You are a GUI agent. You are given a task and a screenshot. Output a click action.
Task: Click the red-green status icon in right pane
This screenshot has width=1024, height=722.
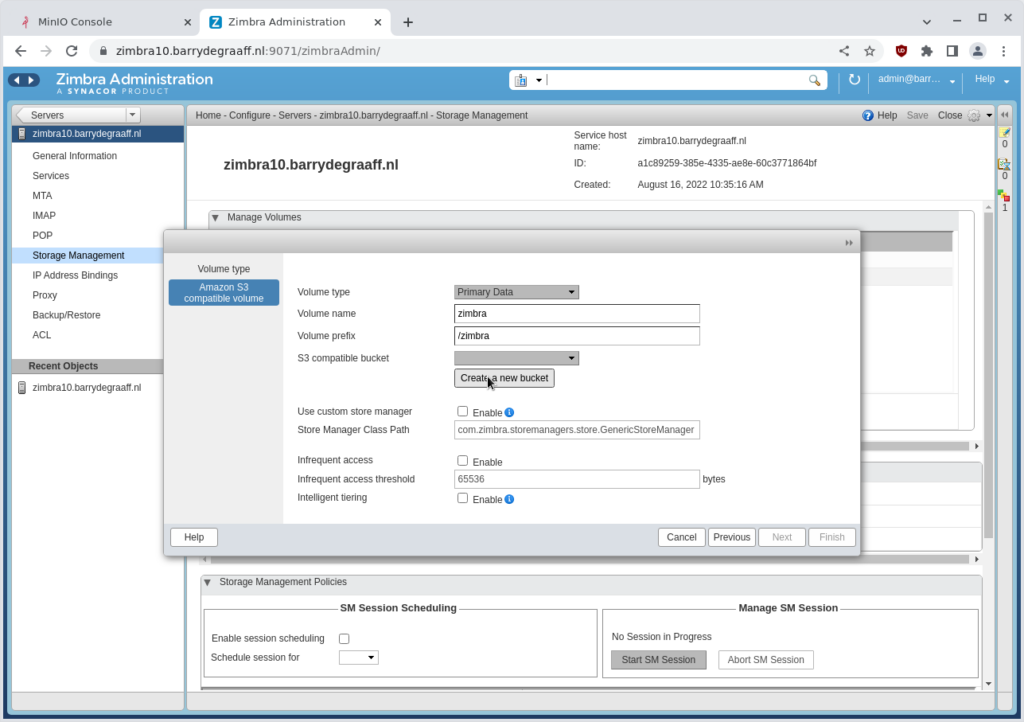1004,196
